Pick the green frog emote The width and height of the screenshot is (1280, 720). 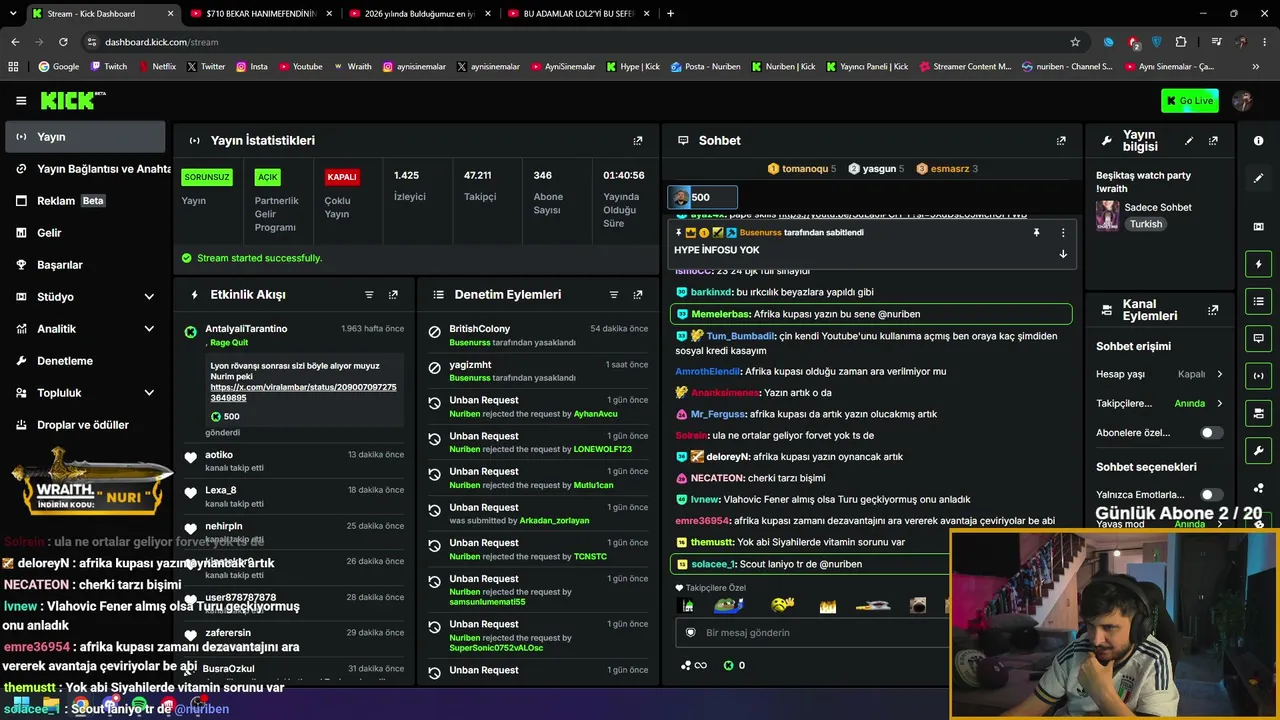[729, 605]
